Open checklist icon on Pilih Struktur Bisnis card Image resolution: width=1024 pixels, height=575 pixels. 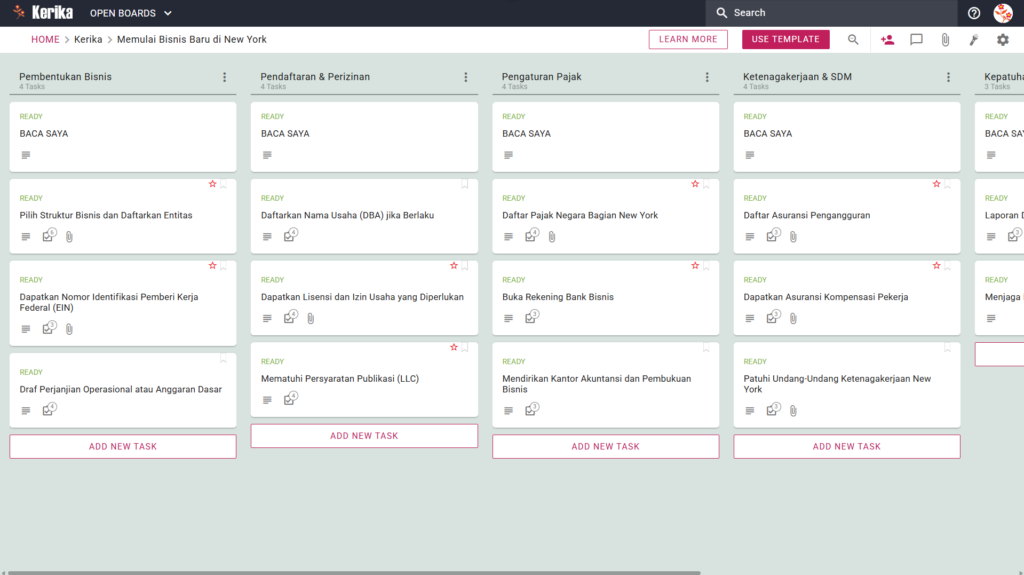click(x=49, y=235)
